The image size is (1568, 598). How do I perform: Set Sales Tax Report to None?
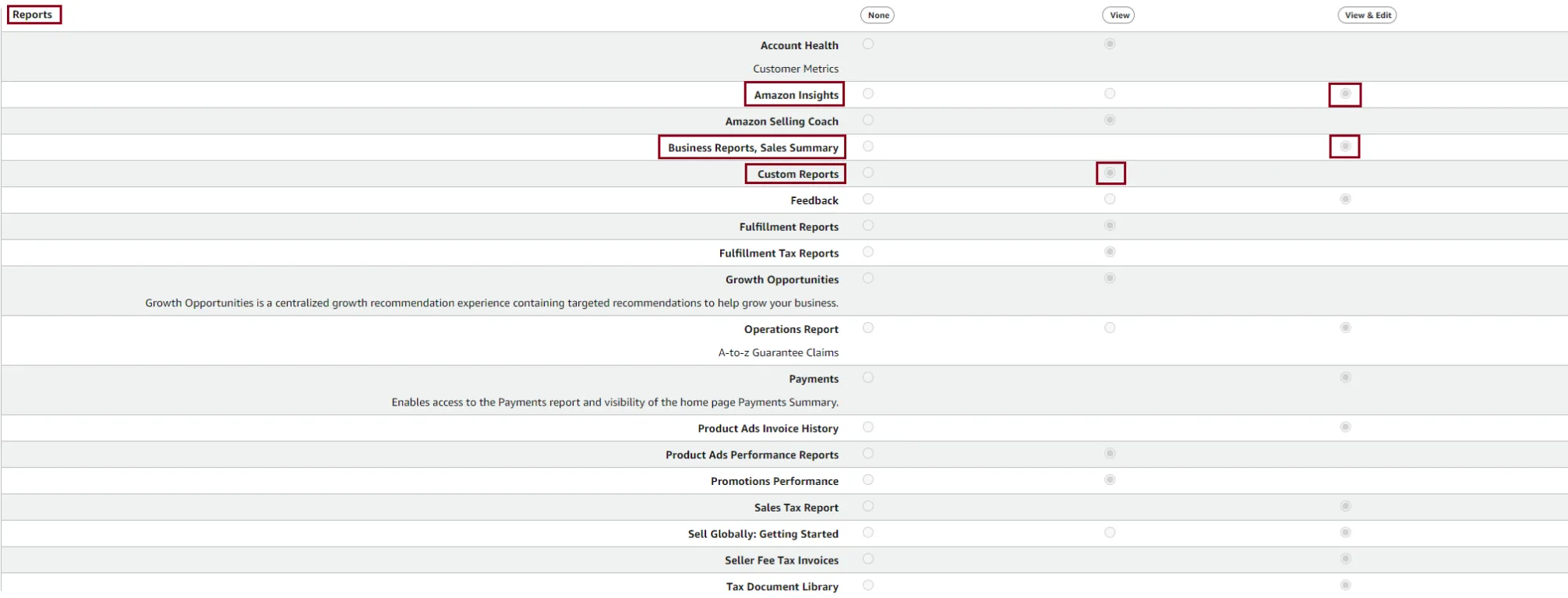[868, 506]
